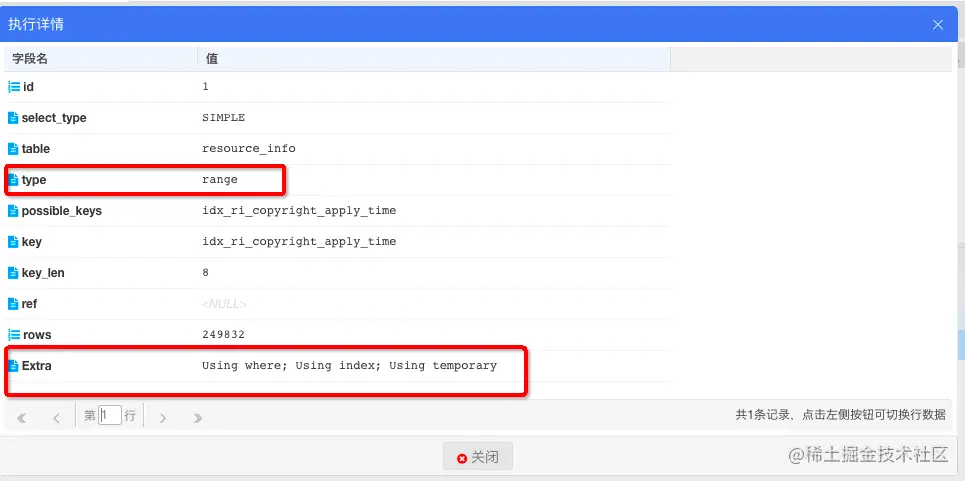Select the table field name
This screenshot has height=481, width=965.
[x=36, y=149]
